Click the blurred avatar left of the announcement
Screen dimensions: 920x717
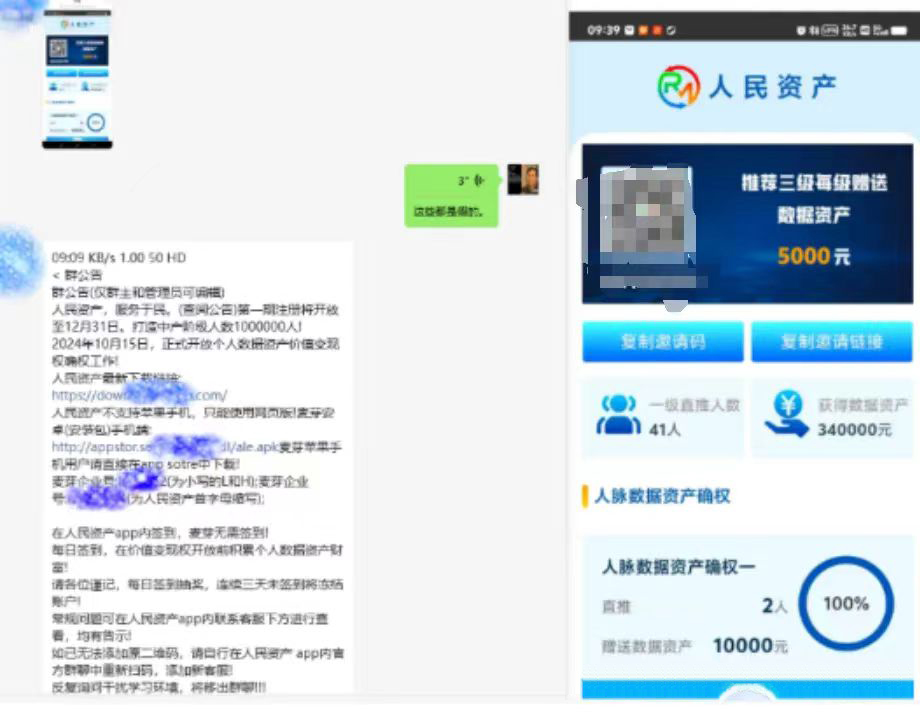(x=18, y=262)
